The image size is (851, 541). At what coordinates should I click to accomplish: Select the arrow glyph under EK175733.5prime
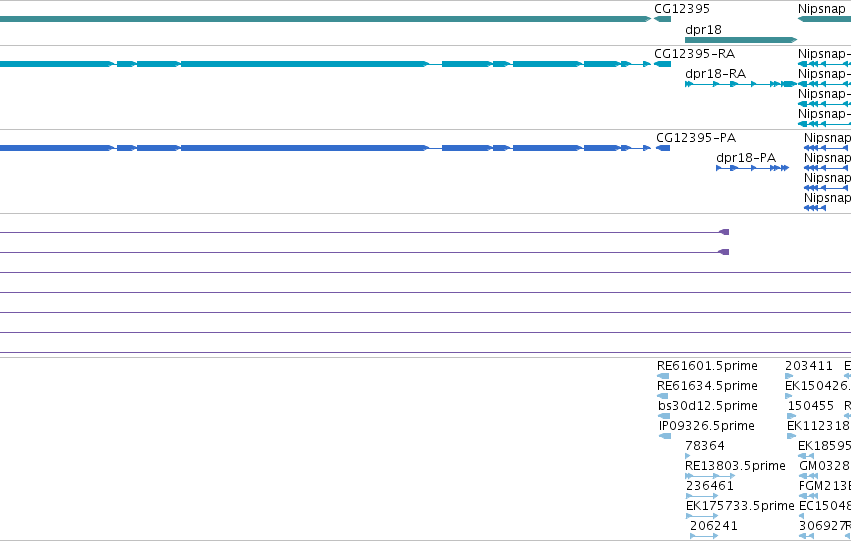click(702, 516)
